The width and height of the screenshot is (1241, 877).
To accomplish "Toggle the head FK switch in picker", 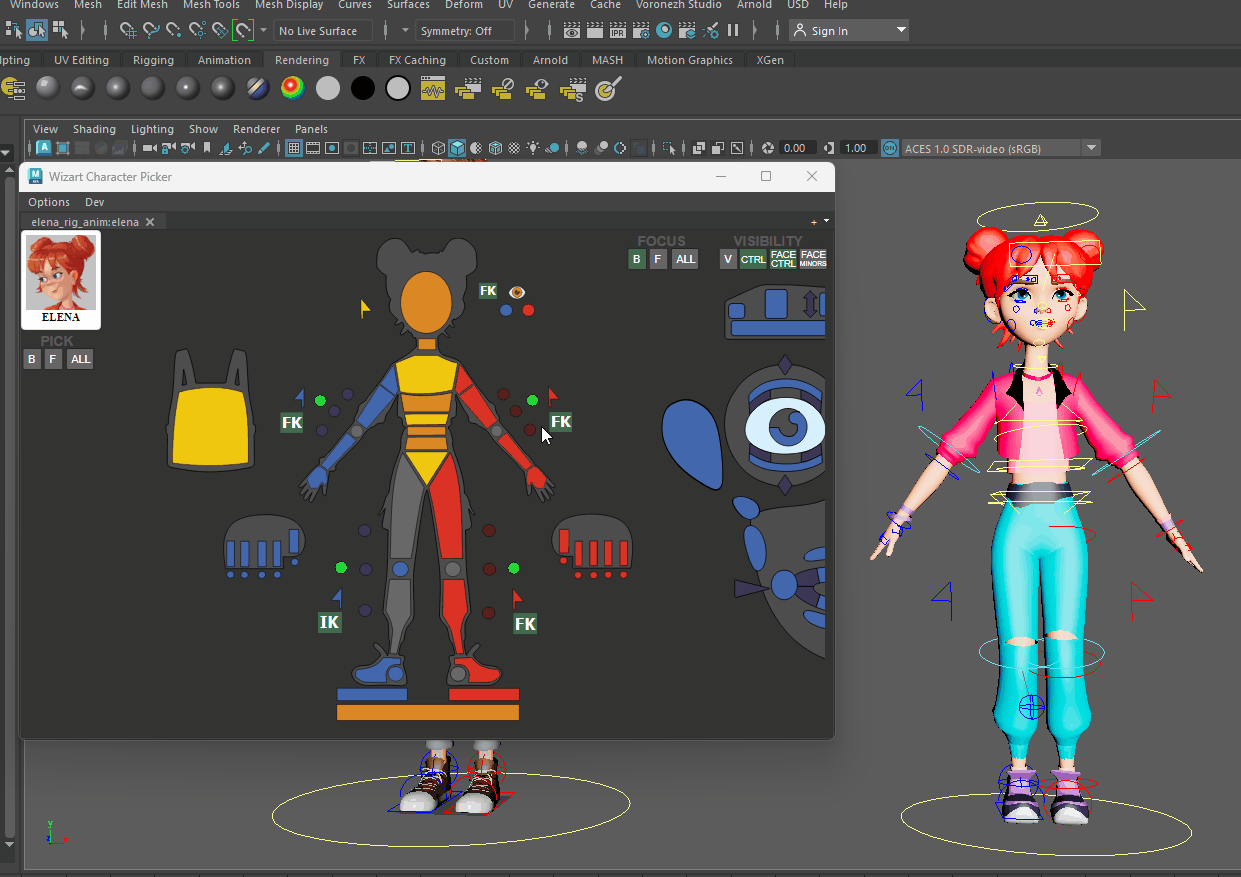I will (488, 291).
